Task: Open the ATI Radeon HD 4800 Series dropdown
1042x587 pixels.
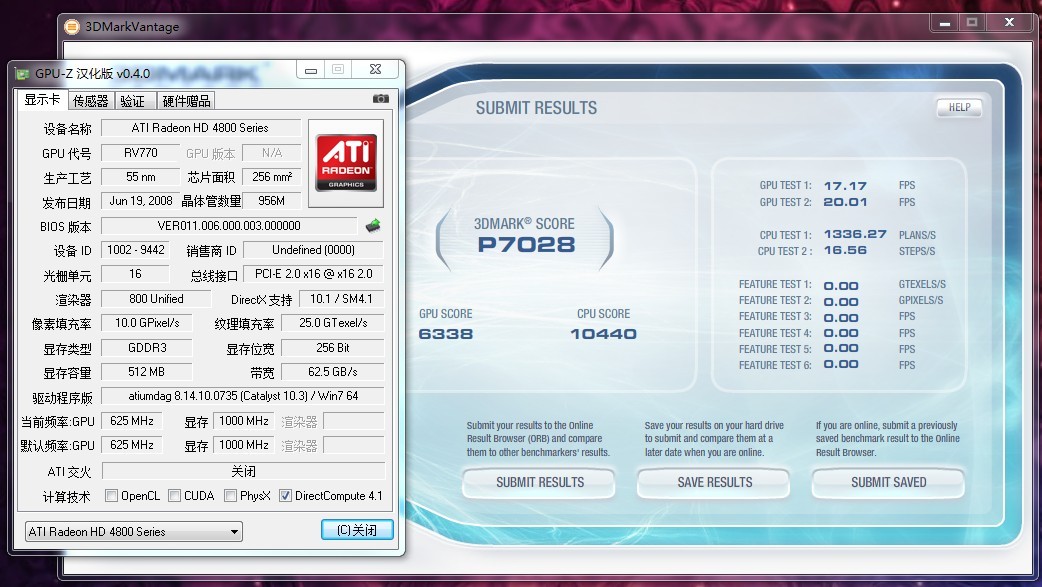Action: click(133, 531)
